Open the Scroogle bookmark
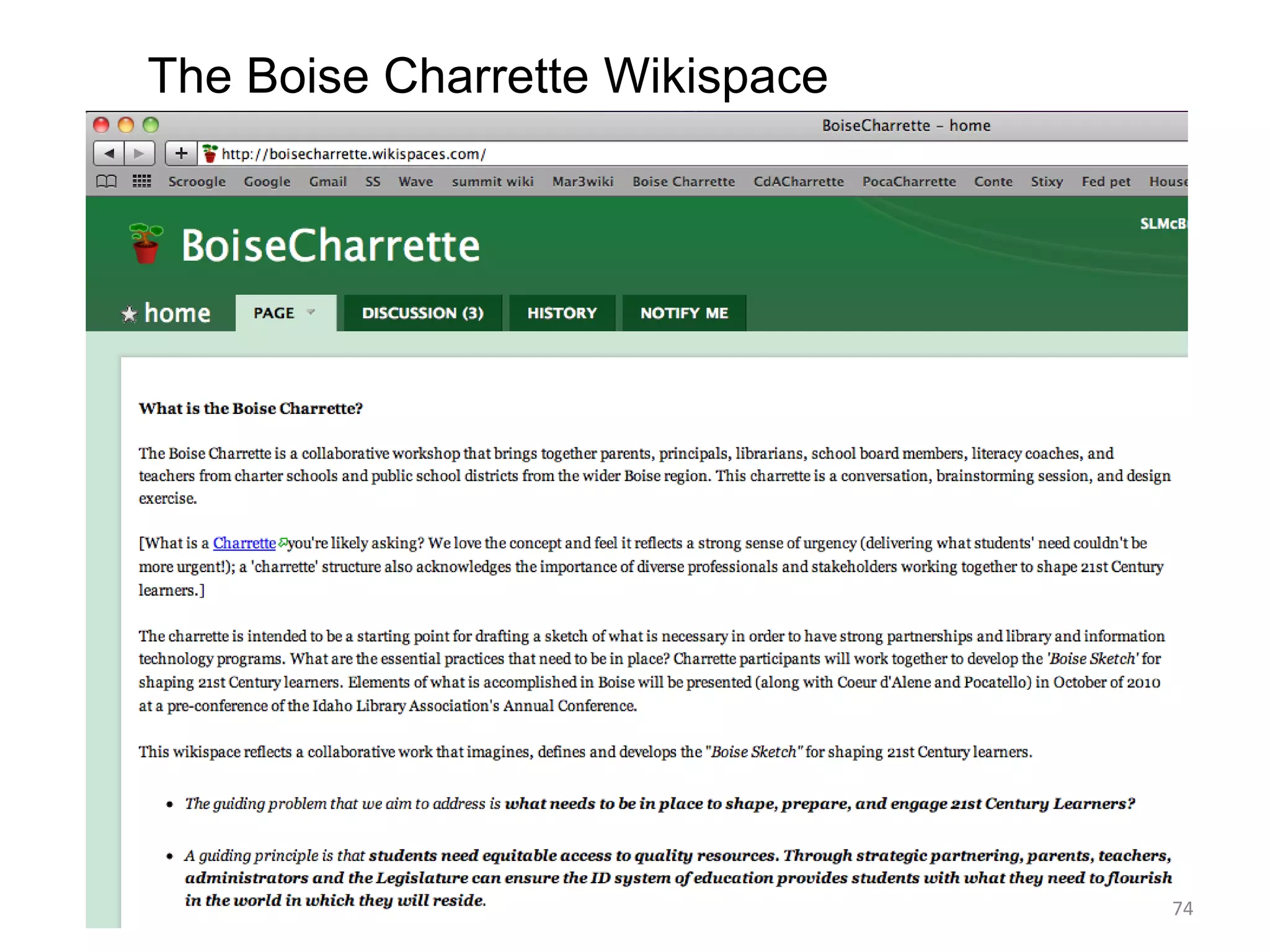Screen dimensions: 1270x952 tap(197, 182)
